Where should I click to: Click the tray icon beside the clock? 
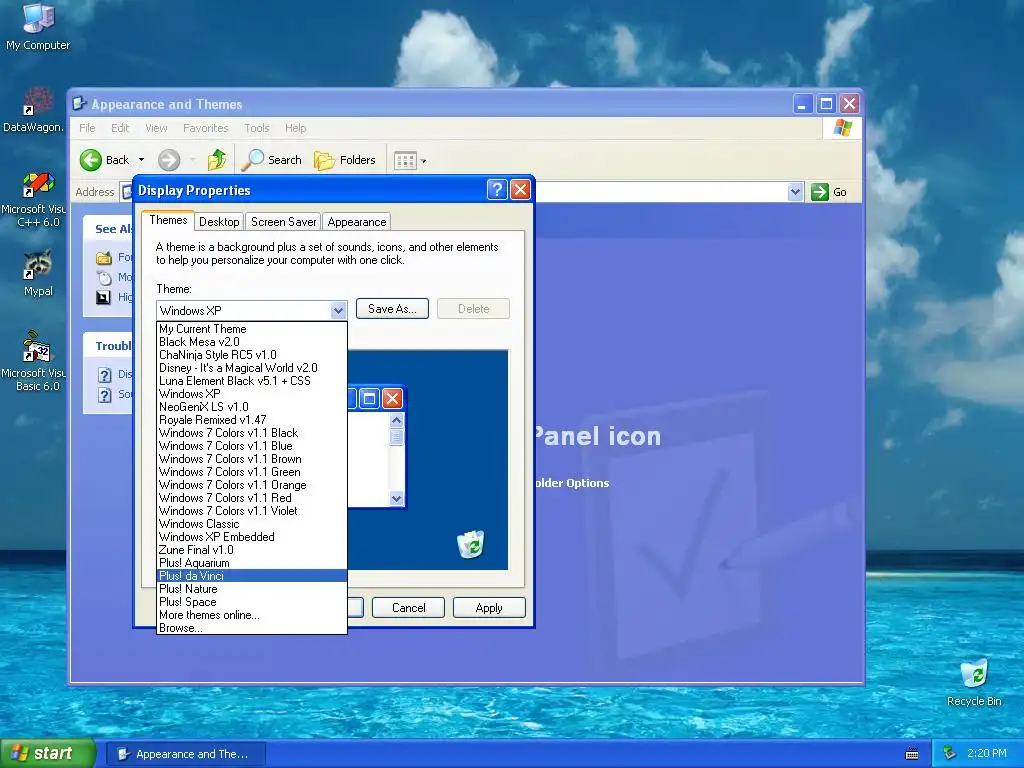(x=950, y=754)
